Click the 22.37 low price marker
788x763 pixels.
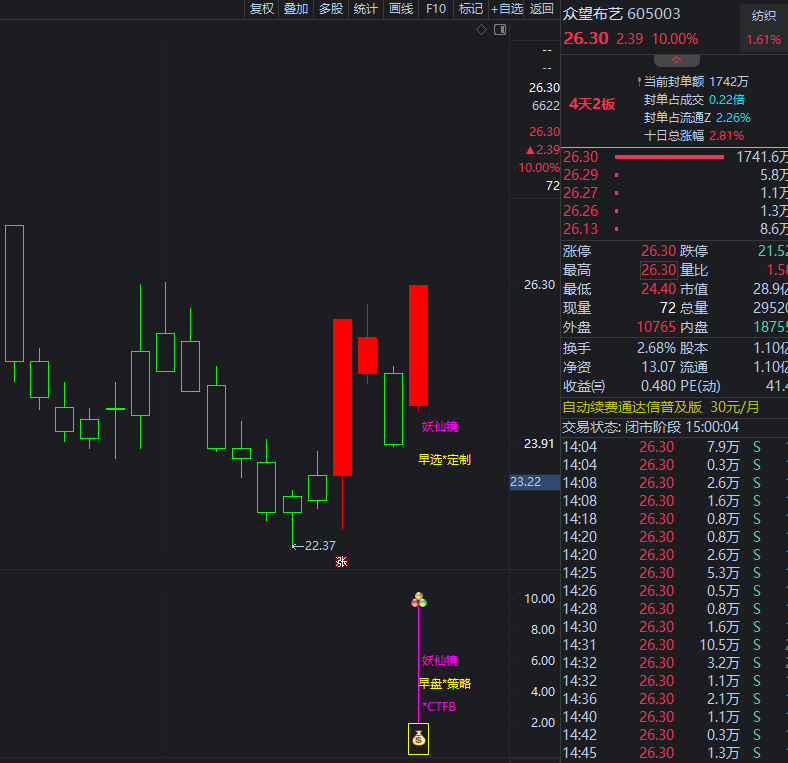pyautogui.click(x=319, y=545)
